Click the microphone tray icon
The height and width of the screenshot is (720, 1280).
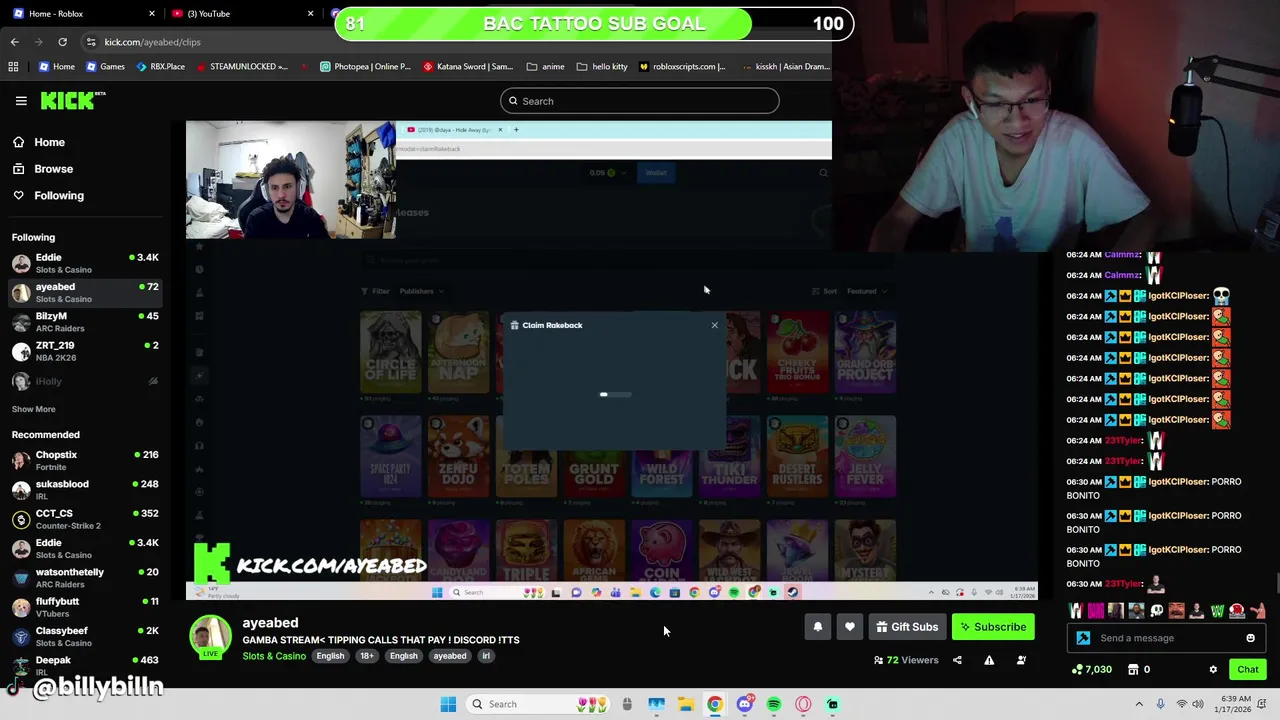(1160, 704)
